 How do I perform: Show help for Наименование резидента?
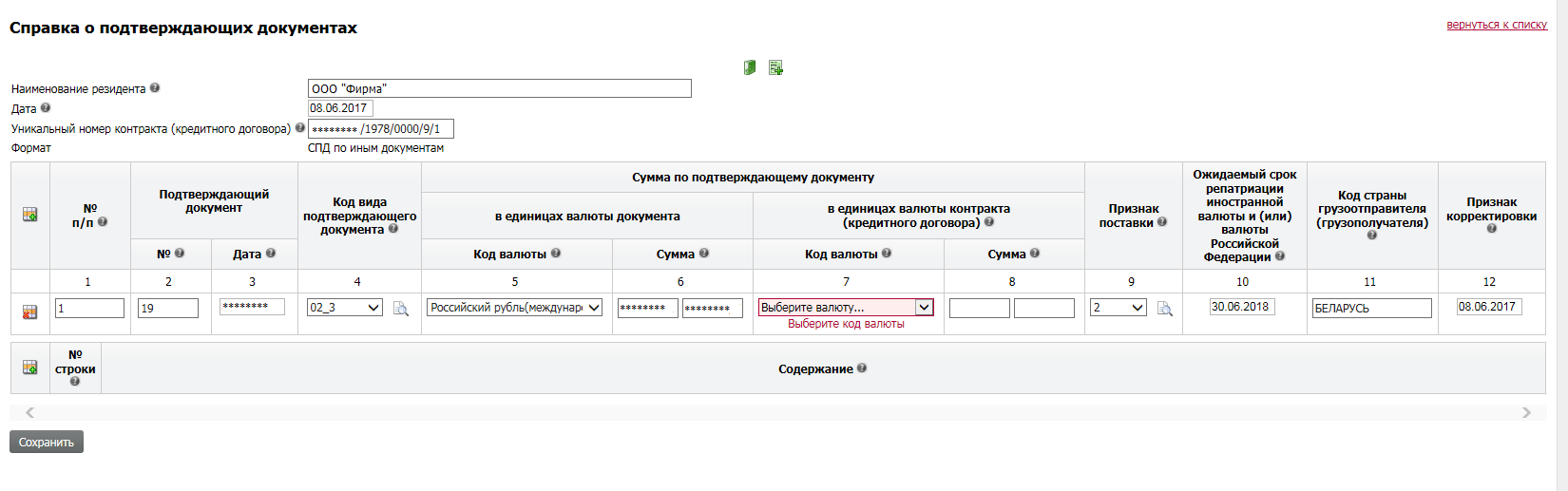[155, 87]
